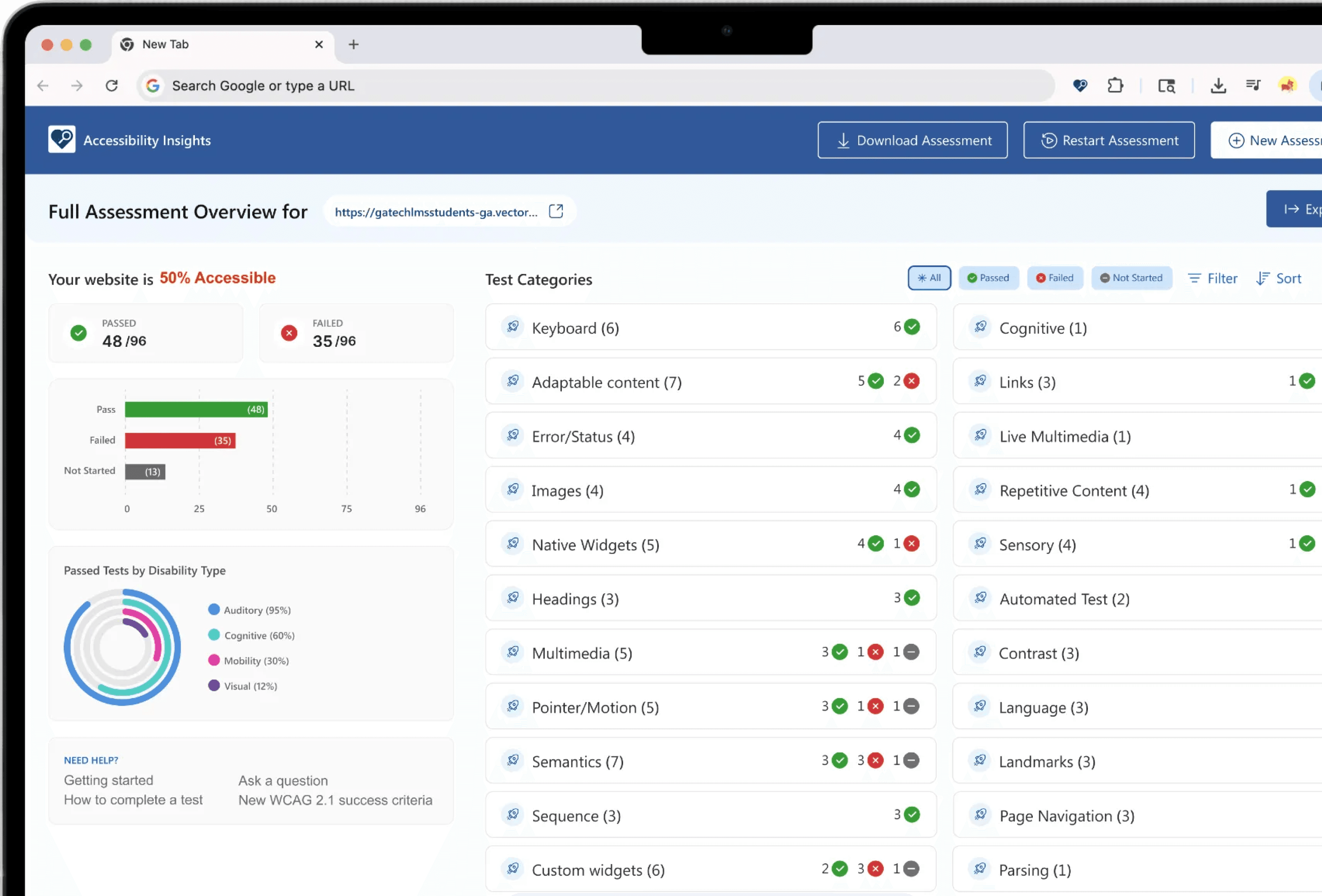1322x896 pixels.
Task: Toggle the All filter chip
Action: pos(929,278)
